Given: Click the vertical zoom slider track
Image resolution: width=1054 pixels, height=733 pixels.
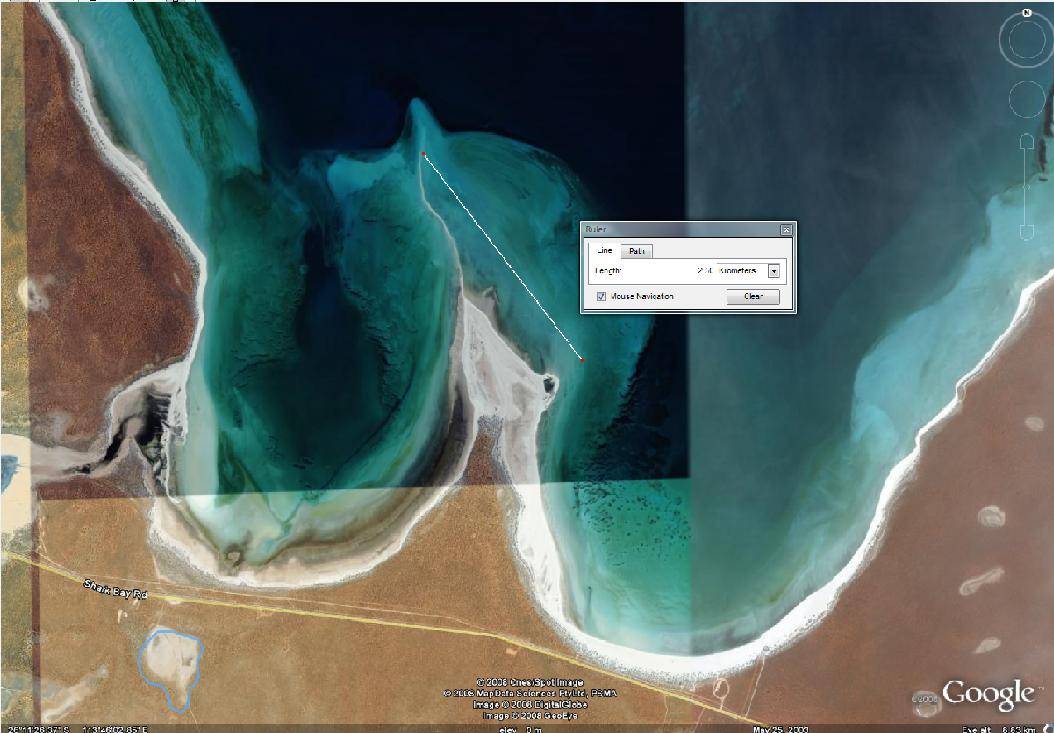Looking at the screenshot, I should pos(1026,190).
